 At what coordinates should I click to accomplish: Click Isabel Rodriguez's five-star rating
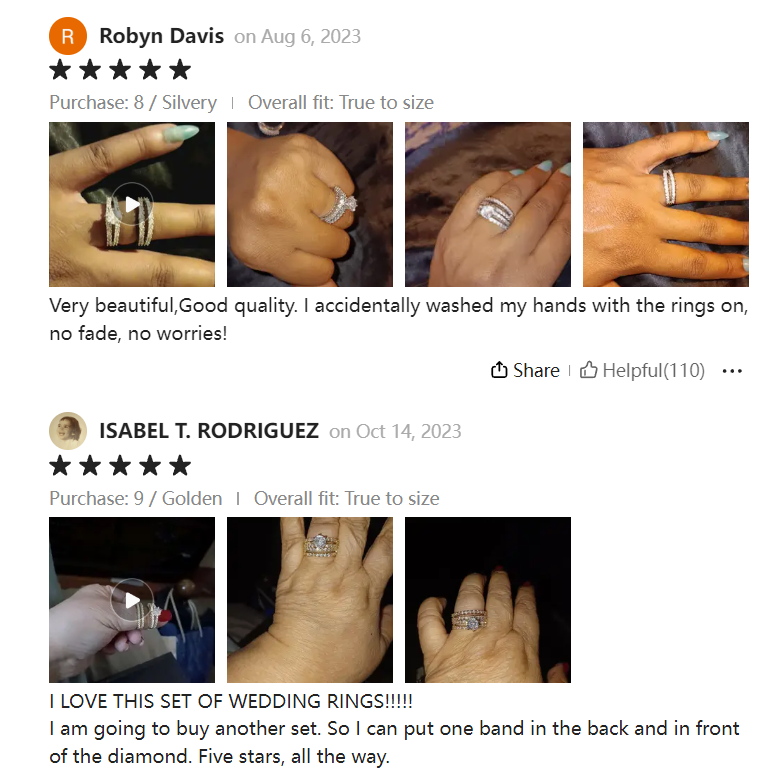120,466
